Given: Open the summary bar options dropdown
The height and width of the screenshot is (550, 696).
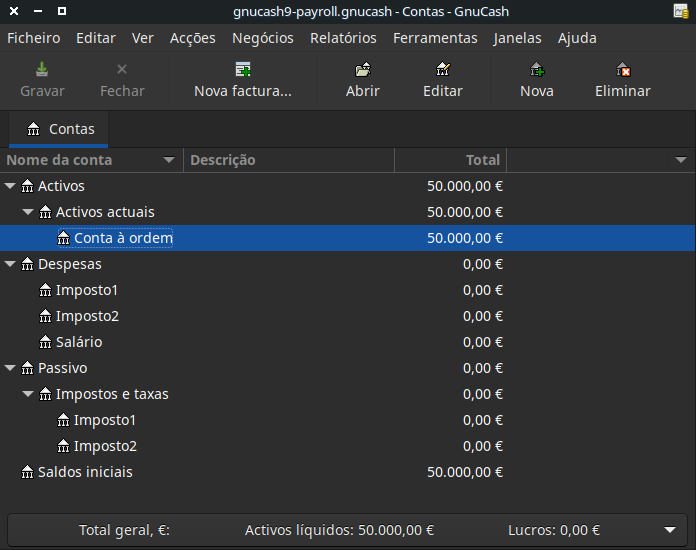Looking at the screenshot, I should click(x=669, y=531).
